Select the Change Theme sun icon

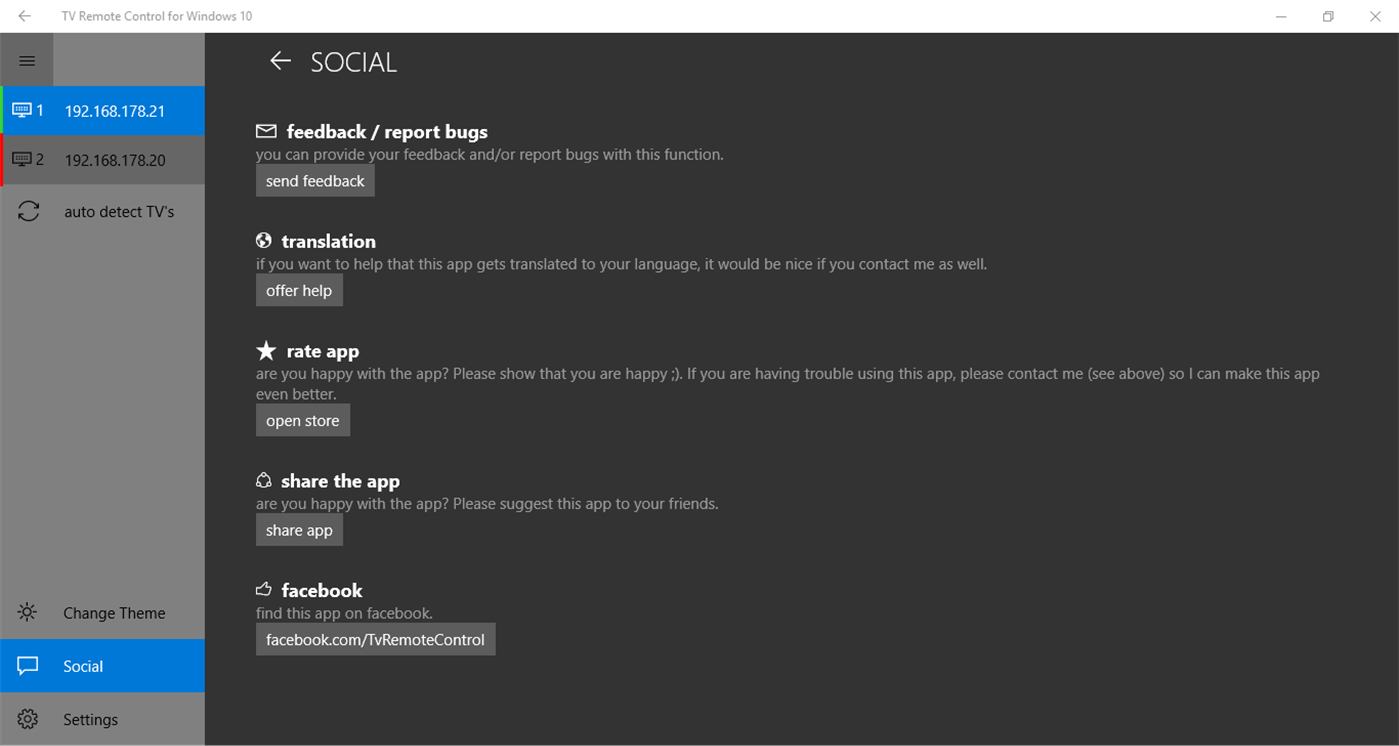pyautogui.click(x=26, y=612)
